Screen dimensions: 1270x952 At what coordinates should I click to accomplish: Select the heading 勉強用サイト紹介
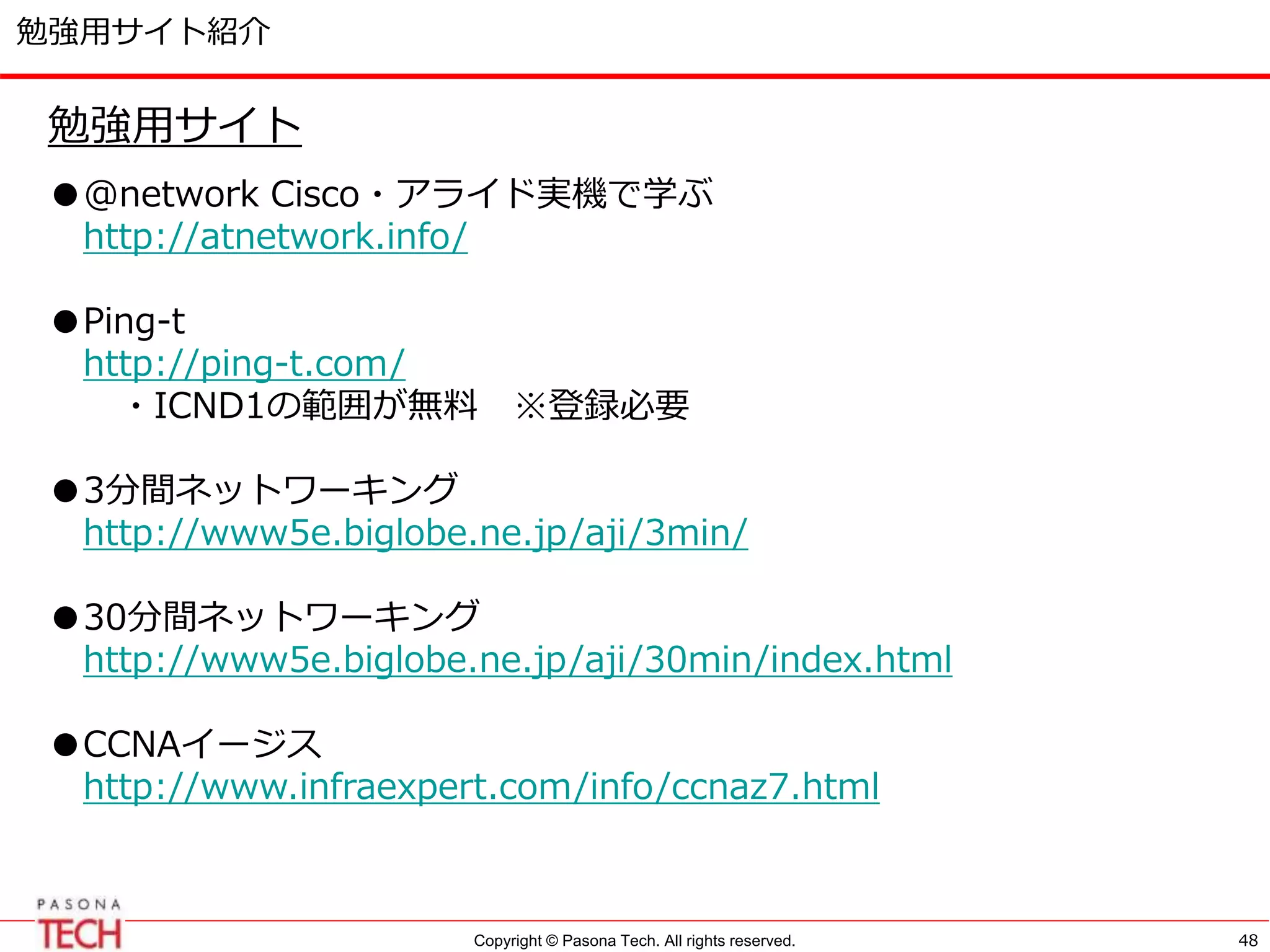tap(143, 31)
